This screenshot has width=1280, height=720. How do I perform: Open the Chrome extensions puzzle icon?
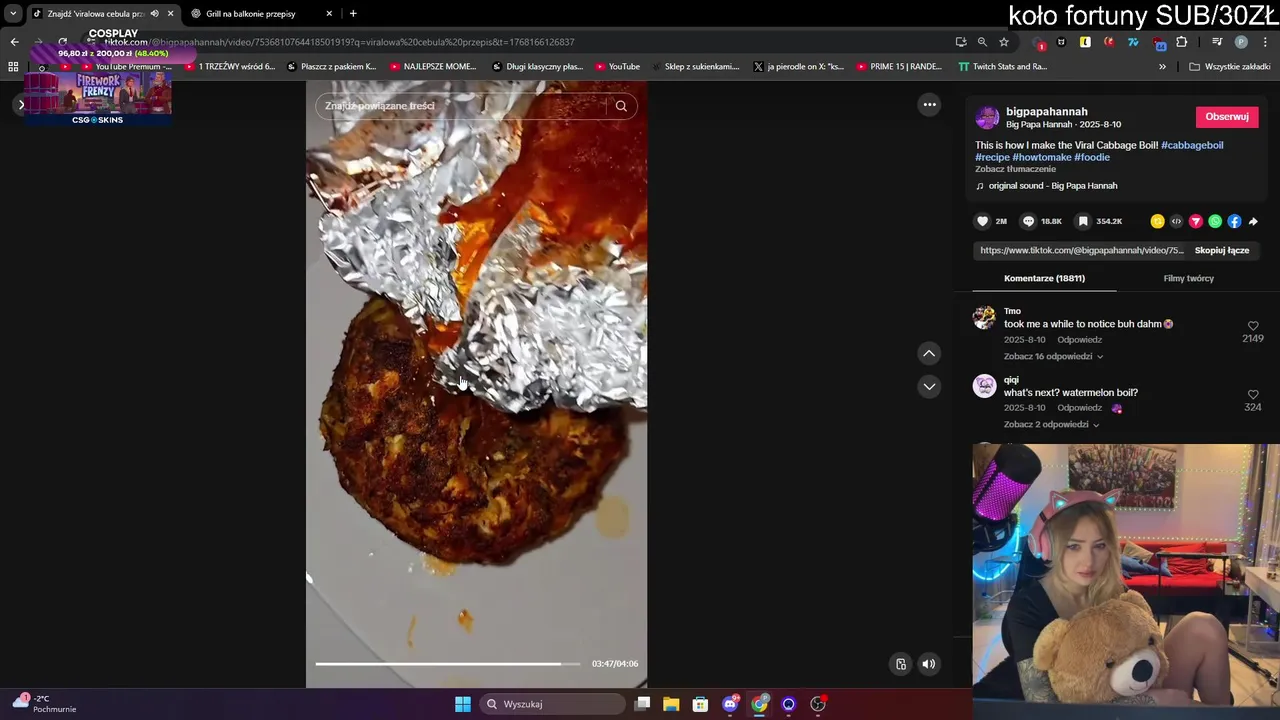[1182, 42]
